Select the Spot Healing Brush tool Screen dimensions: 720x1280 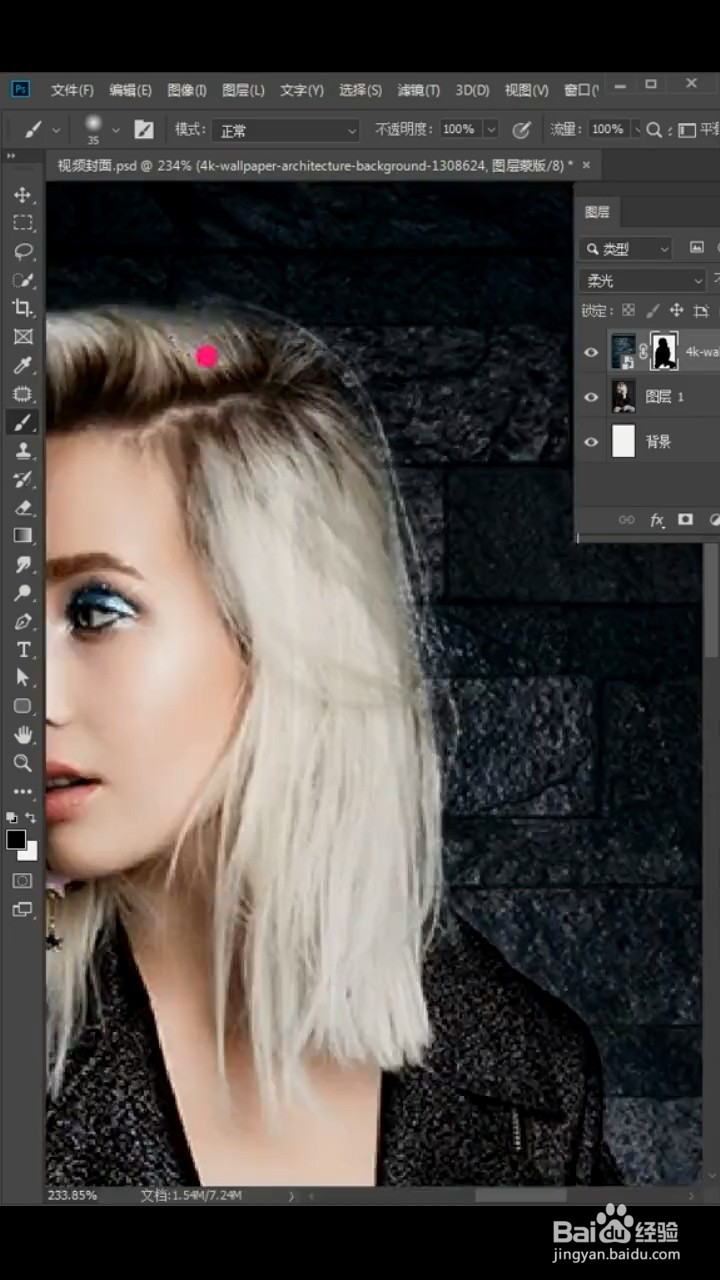[22, 394]
